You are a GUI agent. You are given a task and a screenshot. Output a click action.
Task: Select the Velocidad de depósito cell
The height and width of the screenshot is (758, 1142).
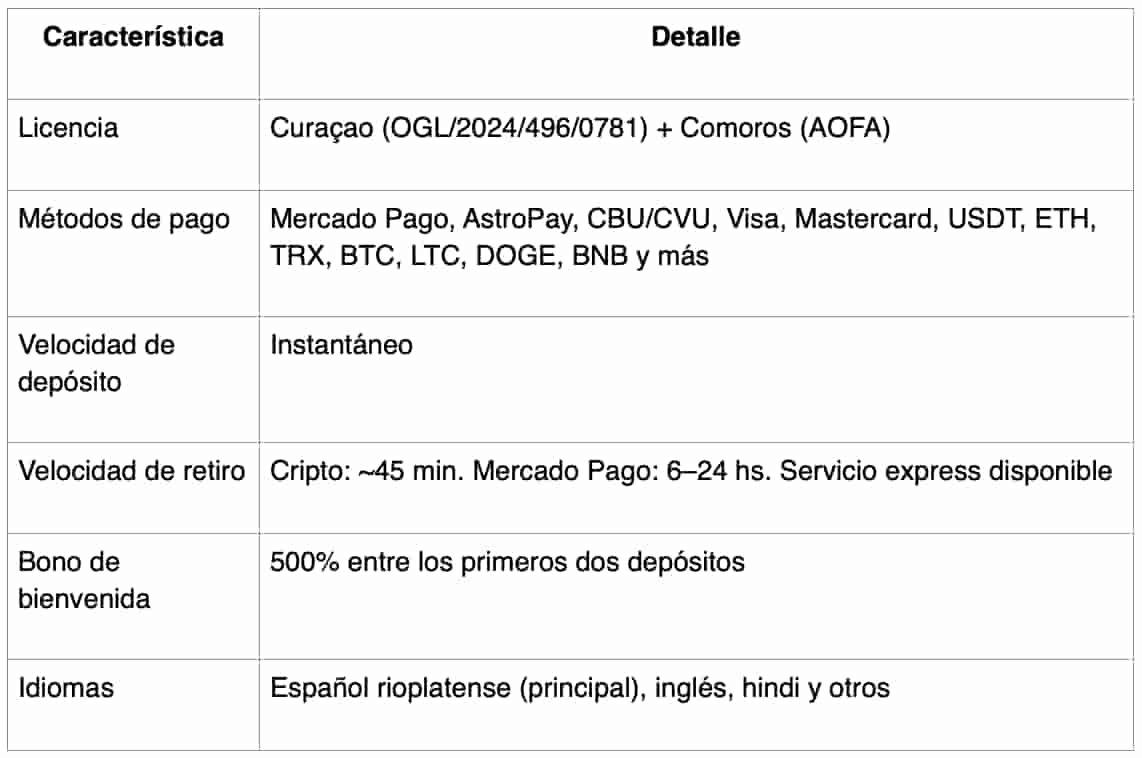(96, 363)
